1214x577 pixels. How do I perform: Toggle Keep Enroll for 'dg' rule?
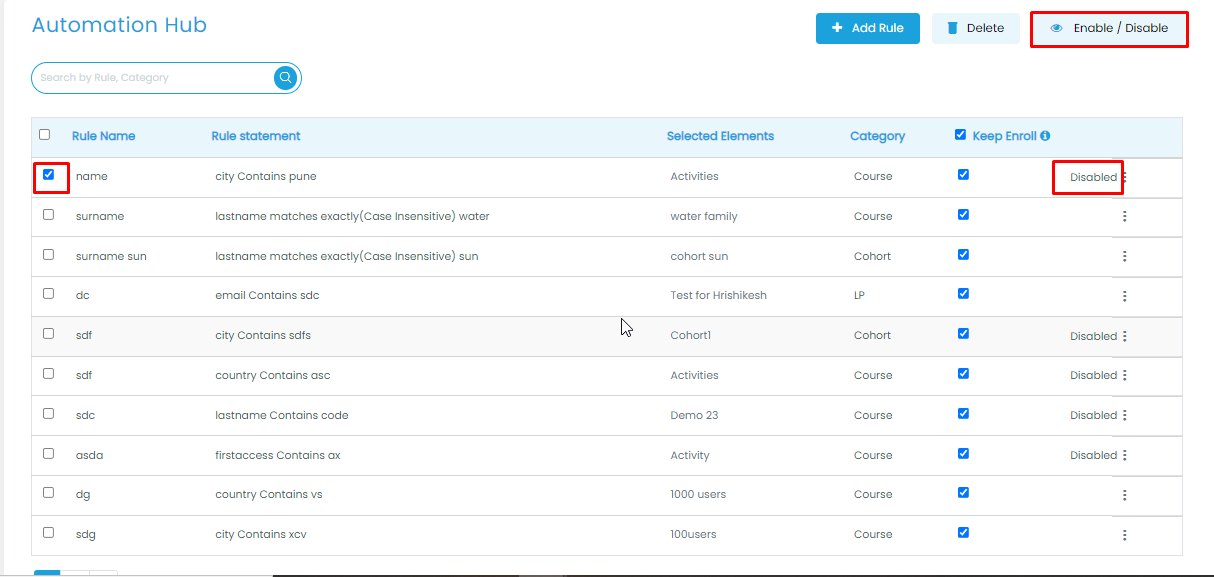click(x=963, y=493)
